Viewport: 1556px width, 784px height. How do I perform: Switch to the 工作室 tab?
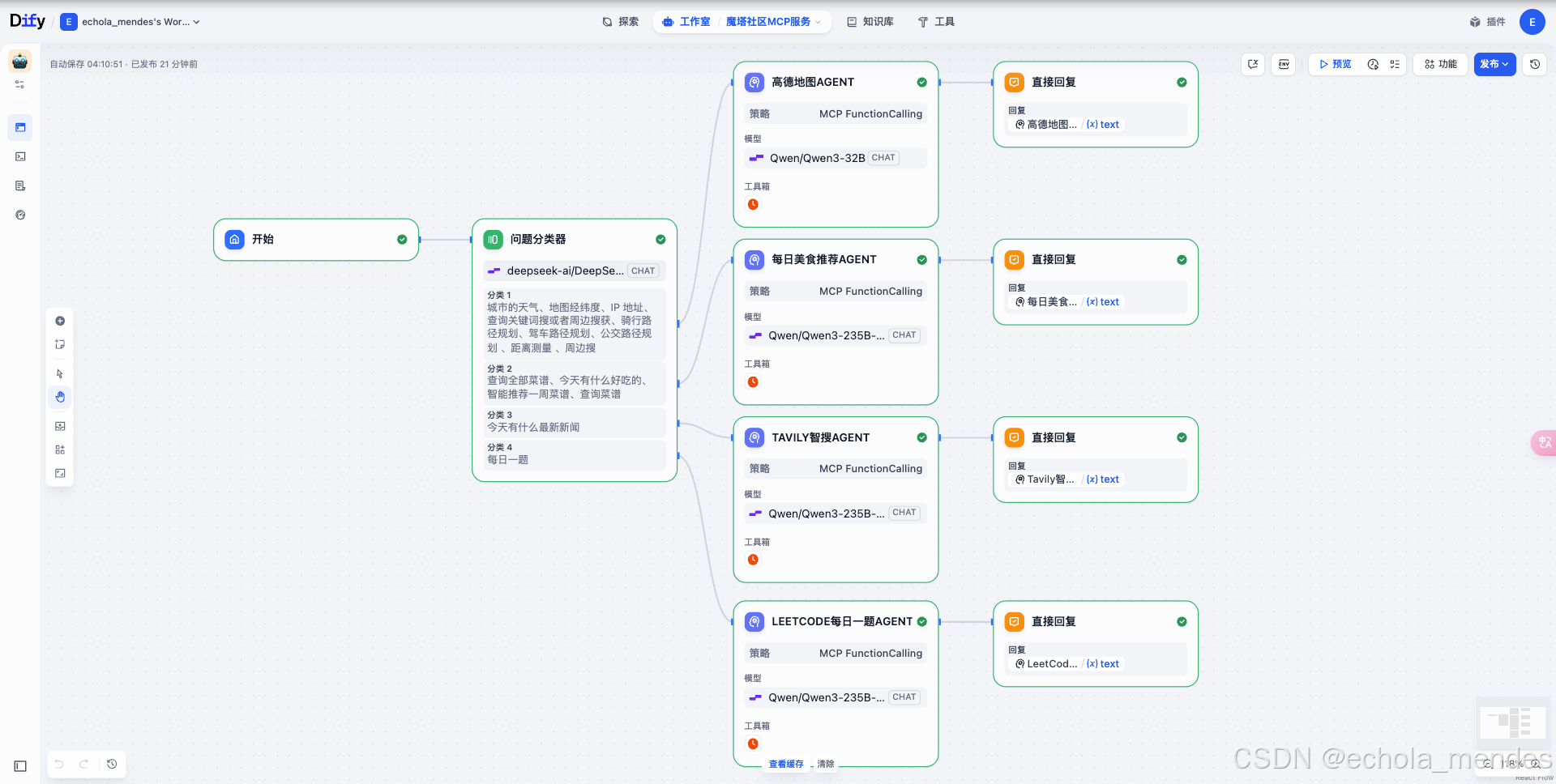click(x=686, y=22)
